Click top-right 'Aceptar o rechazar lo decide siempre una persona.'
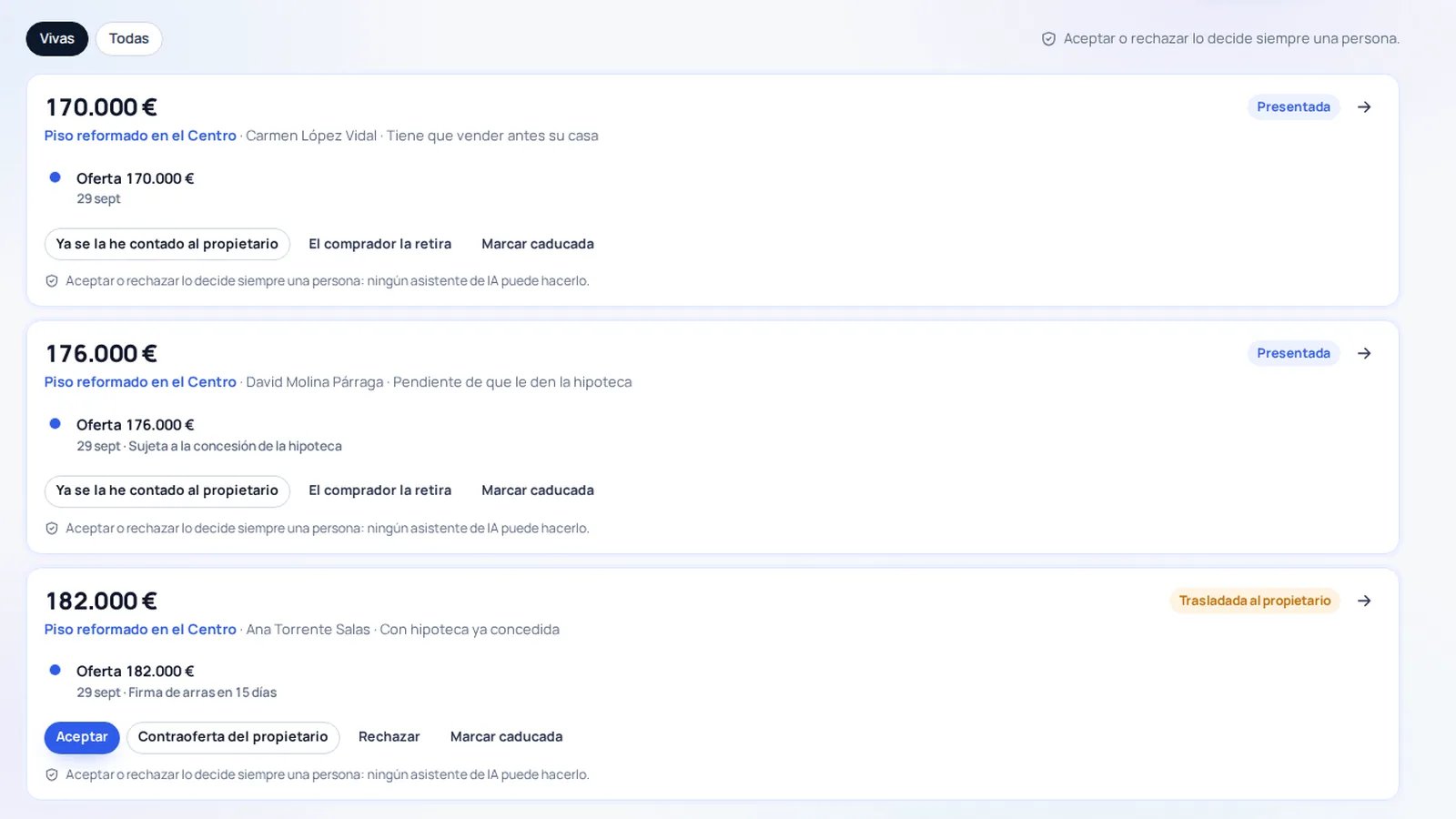 tap(1232, 39)
